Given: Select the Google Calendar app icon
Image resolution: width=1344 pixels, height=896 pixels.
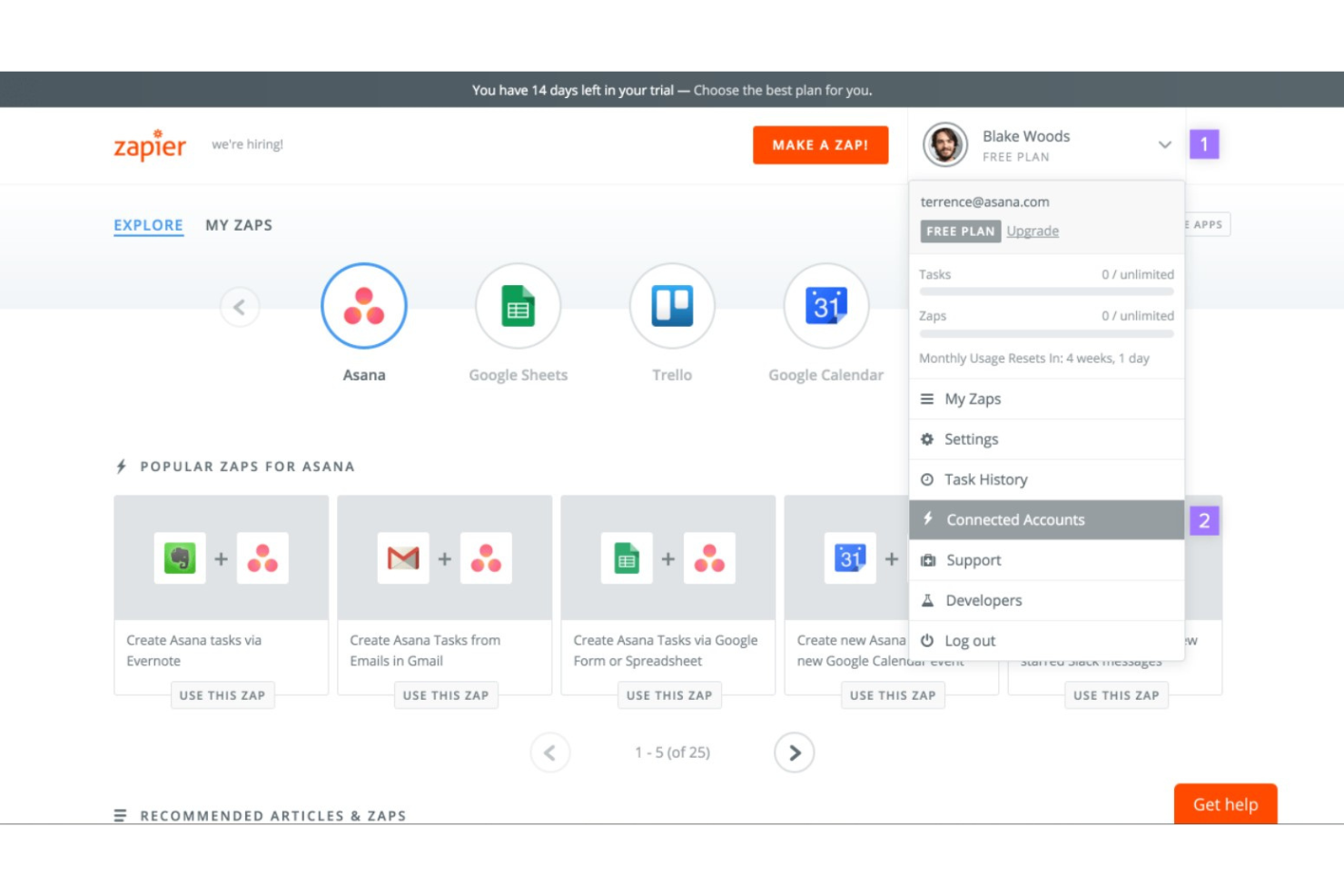Looking at the screenshot, I should coord(825,306).
